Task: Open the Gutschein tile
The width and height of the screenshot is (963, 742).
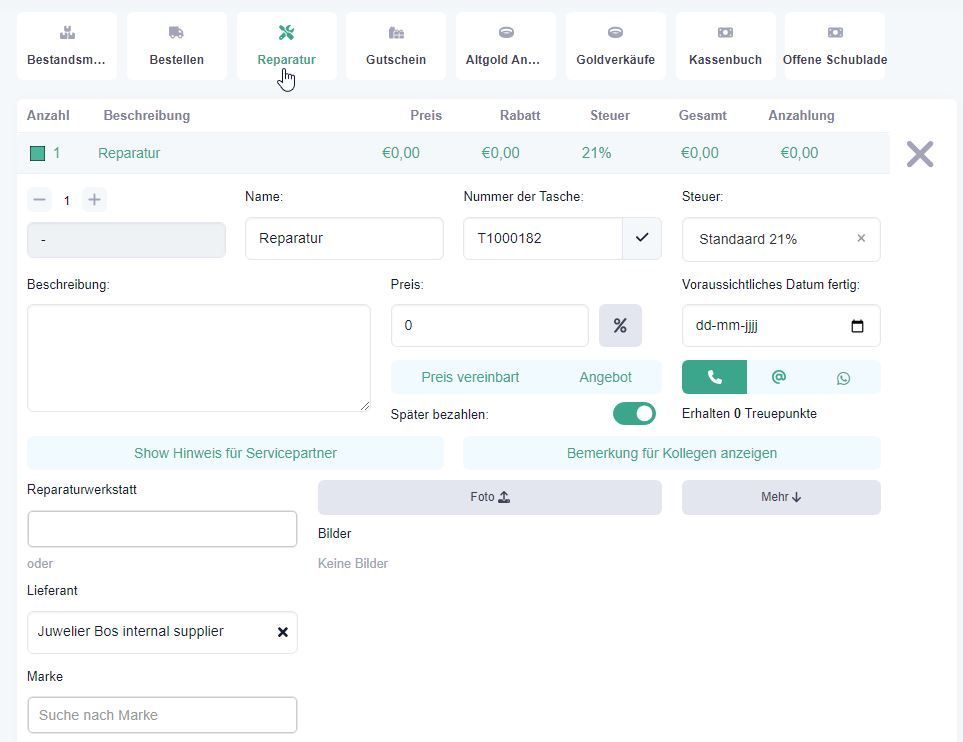Action: click(396, 46)
